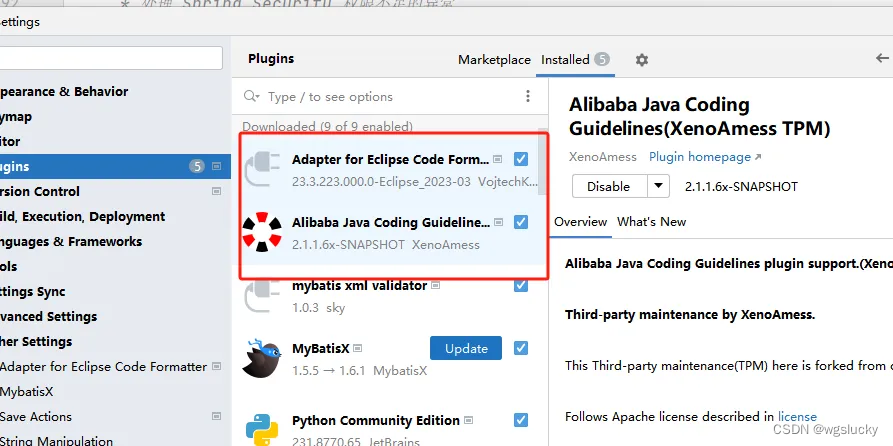Image resolution: width=893 pixels, height=446 pixels.
Task: Click the XenoAmess vendor name in details
Action: [603, 157]
